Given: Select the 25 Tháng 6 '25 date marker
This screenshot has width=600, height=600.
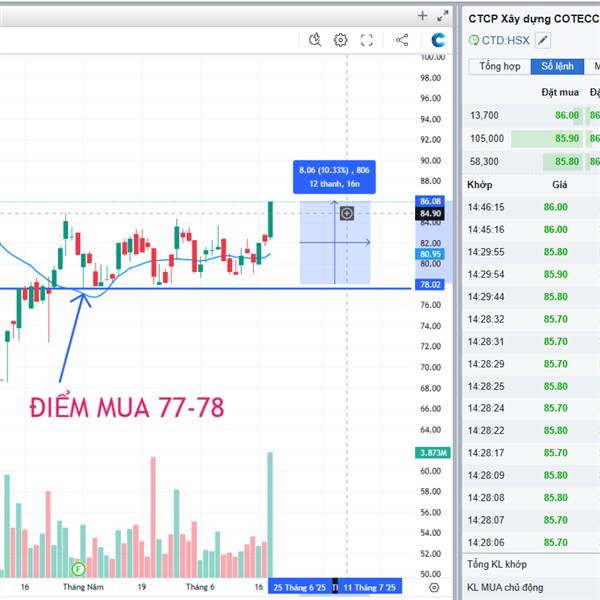Looking at the screenshot, I should [300, 587].
